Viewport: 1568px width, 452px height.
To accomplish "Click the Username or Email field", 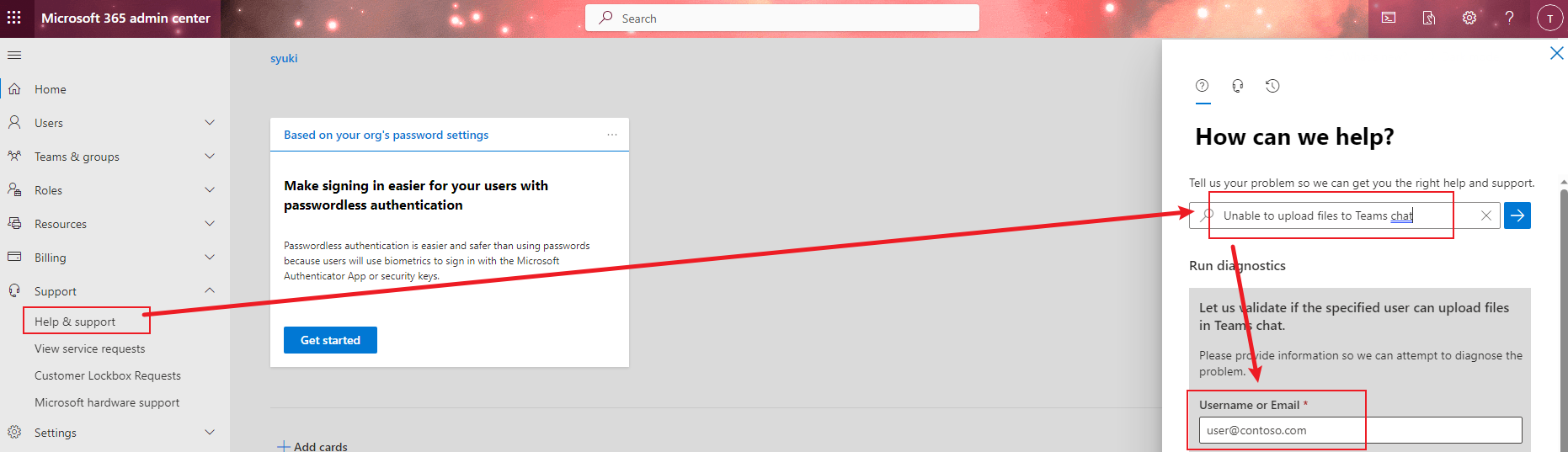I will point(1360,430).
